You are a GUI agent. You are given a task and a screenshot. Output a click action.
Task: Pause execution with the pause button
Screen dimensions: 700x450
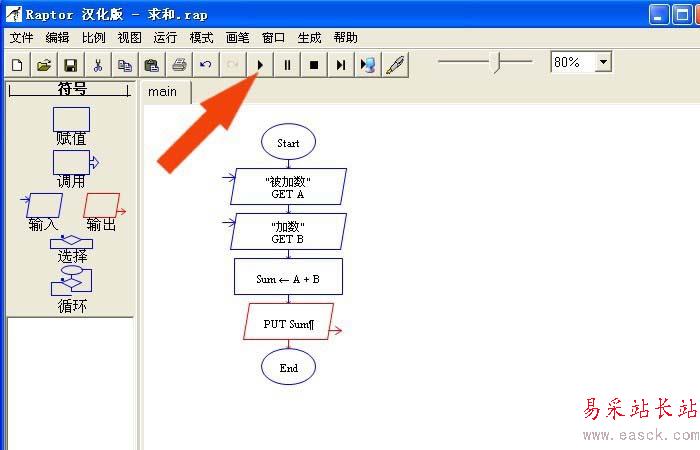(287, 65)
